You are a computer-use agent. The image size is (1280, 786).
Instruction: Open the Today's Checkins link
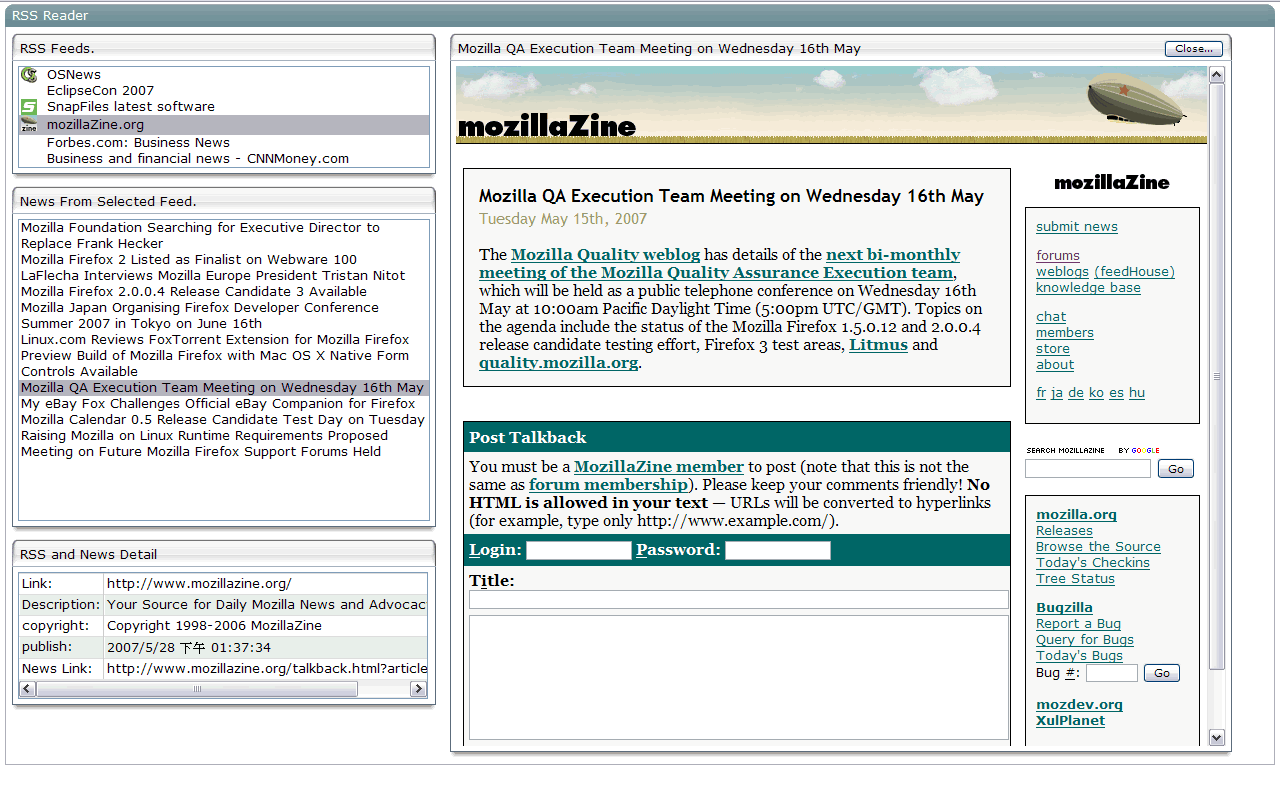tap(1093, 563)
